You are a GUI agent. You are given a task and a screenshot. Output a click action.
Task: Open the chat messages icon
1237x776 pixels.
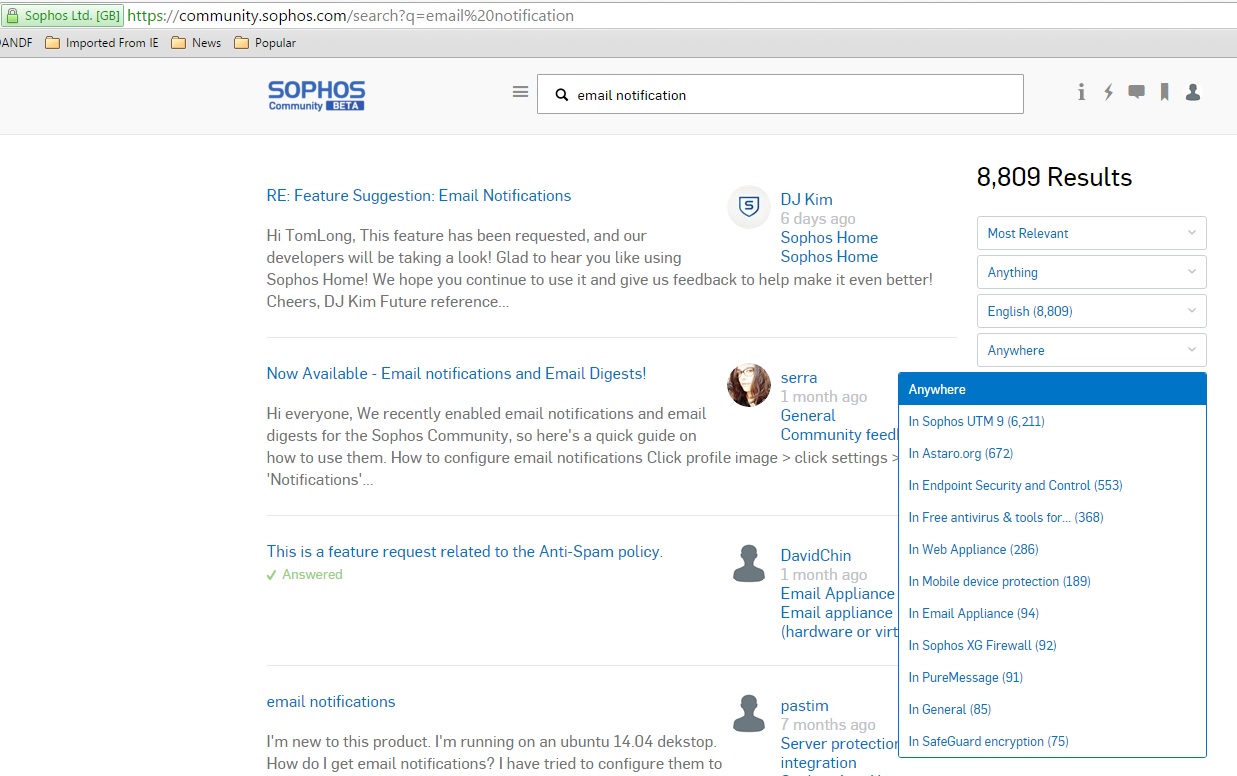point(1136,92)
